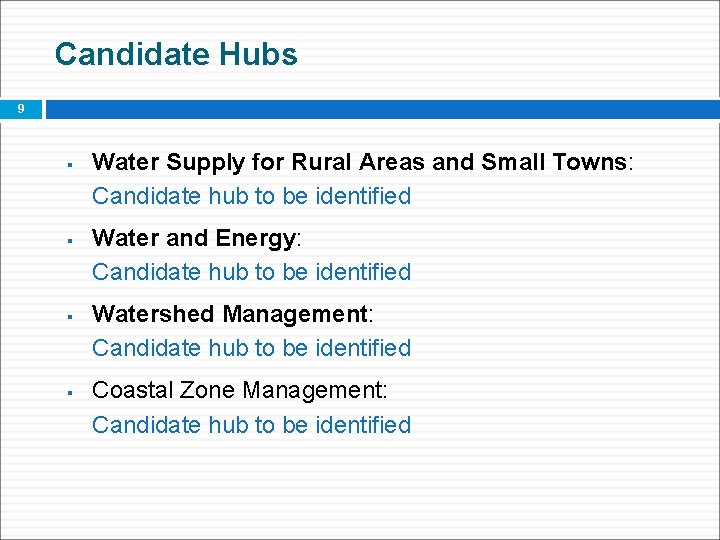Select the Coastal Zone Management heading
The image size is (720, 540).
click(240, 391)
